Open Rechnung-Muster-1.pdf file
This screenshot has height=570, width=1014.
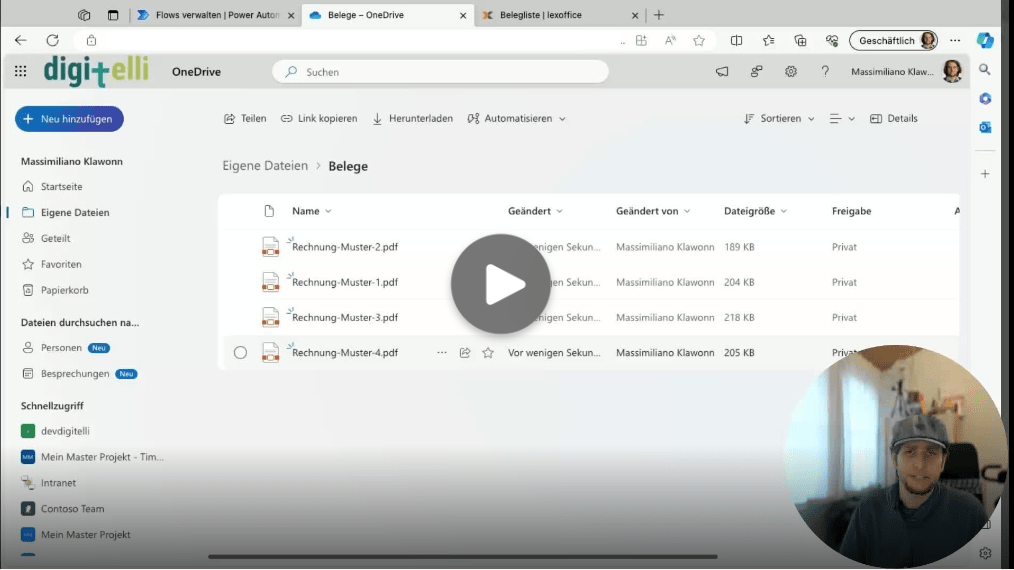coord(345,282)
